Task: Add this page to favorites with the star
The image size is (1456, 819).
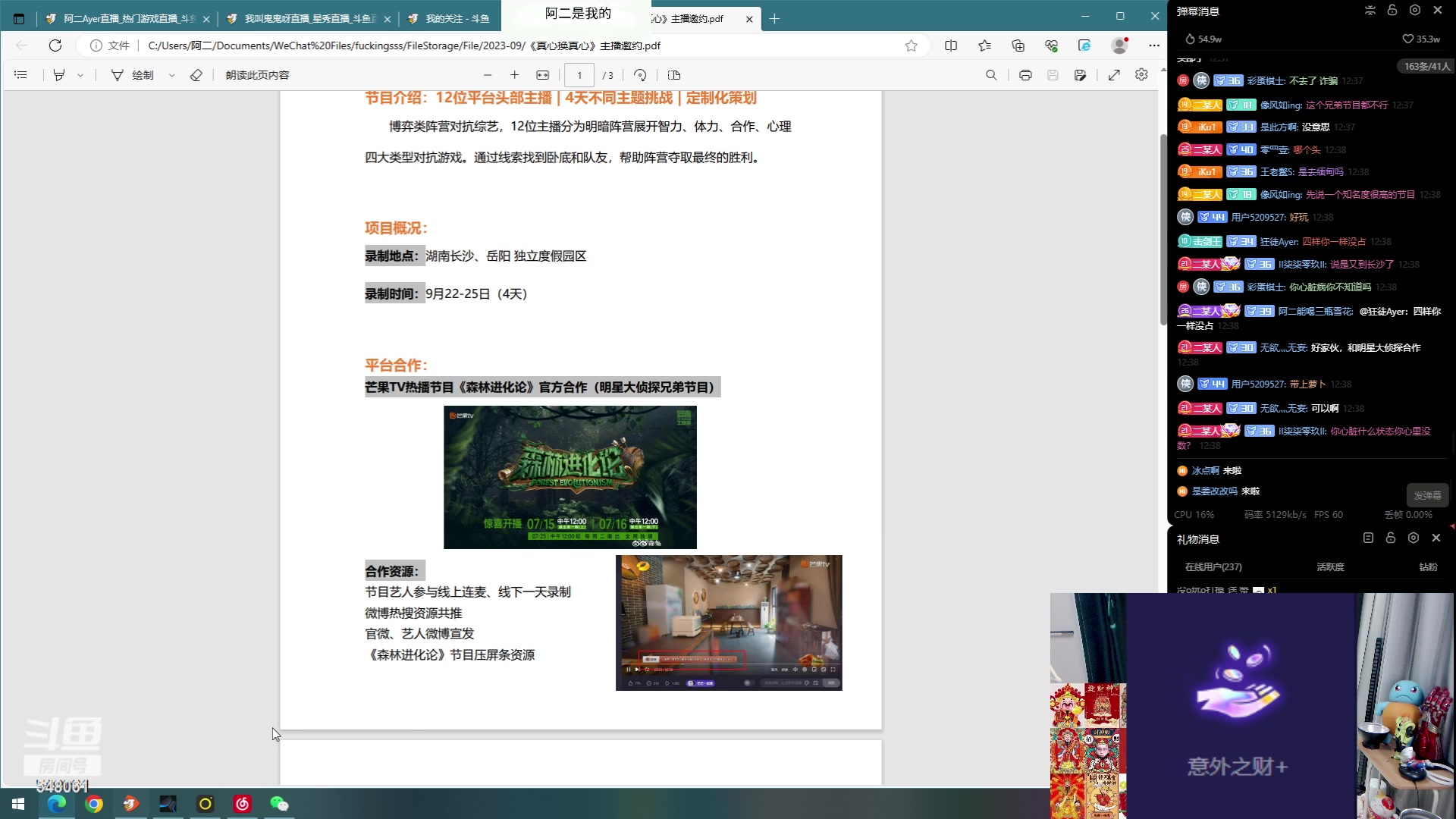Action: click(911, 45)
